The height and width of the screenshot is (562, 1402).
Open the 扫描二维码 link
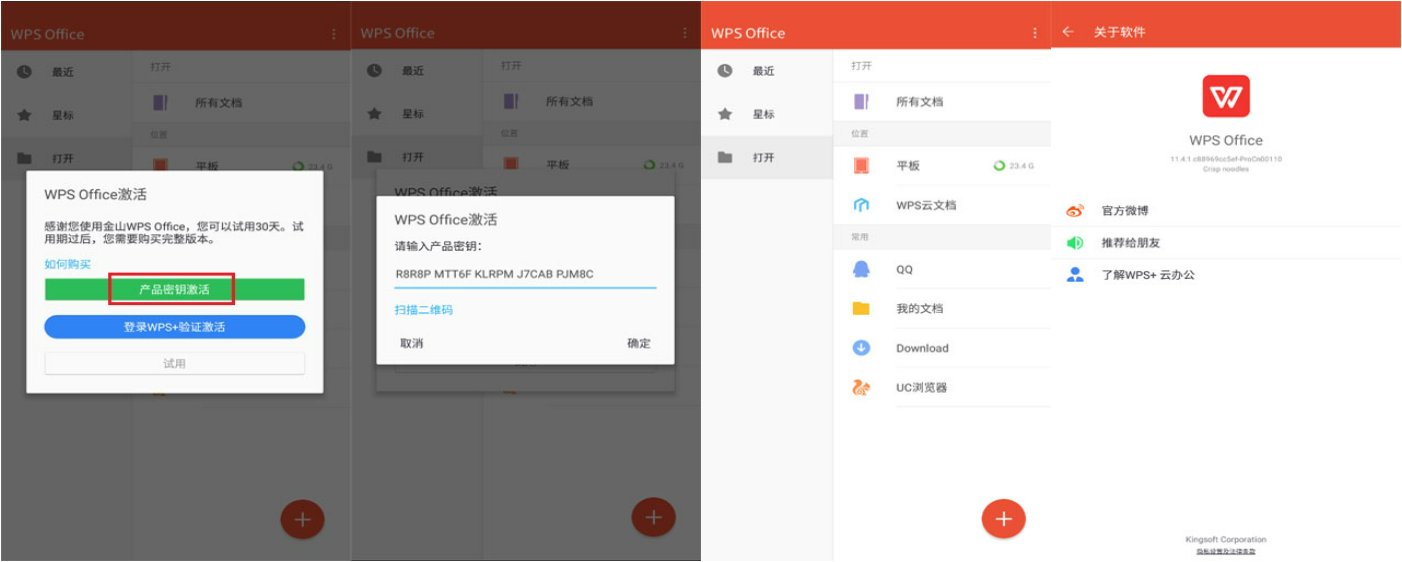pos(423,310)
